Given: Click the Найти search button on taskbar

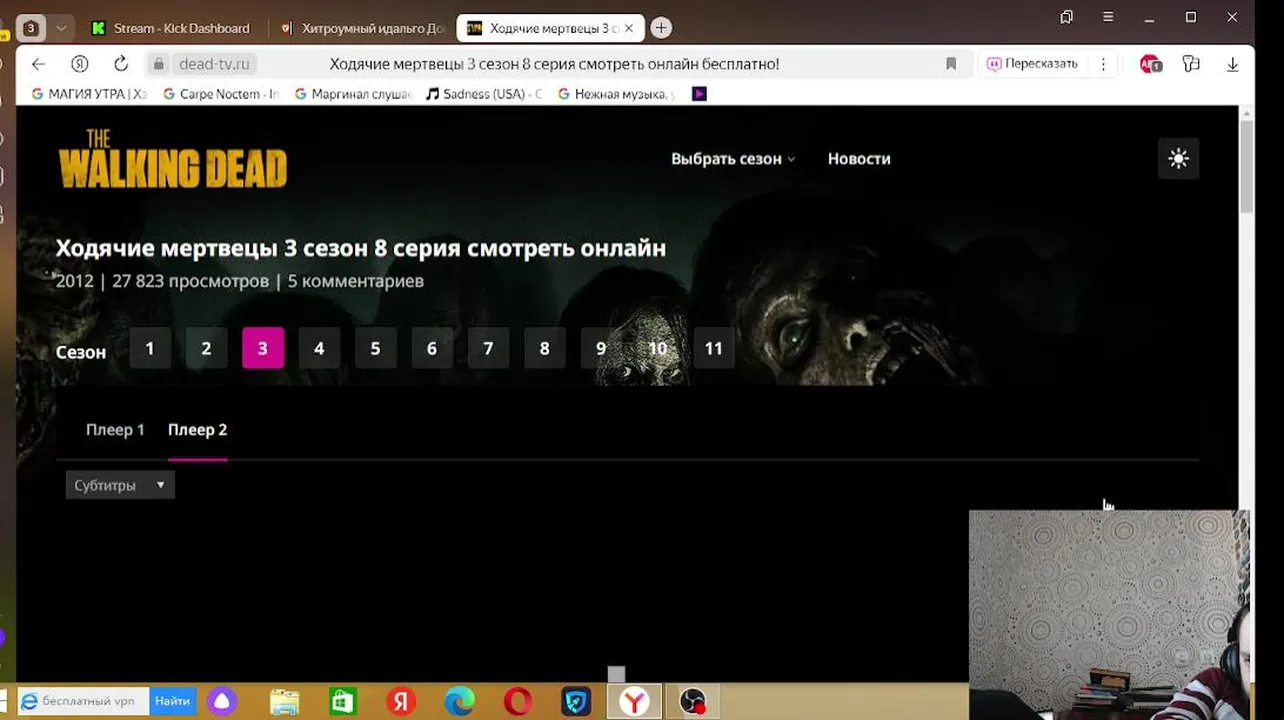Looking at the screenshot, I should tap(173, 701).
